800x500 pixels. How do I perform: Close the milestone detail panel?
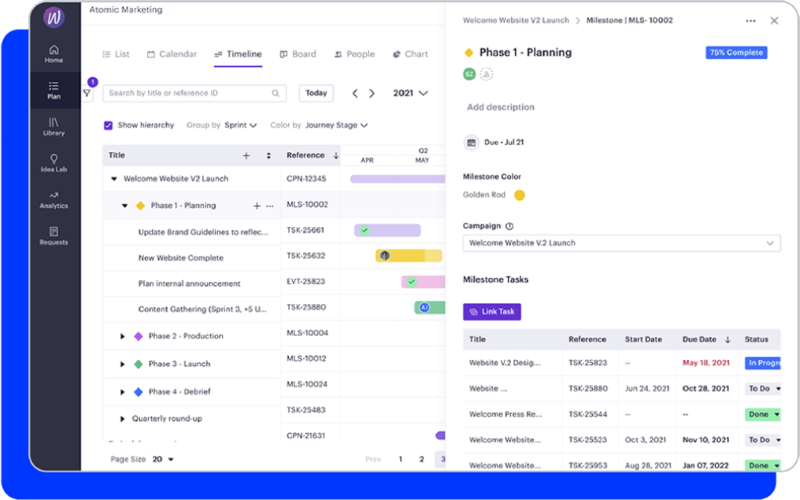click(774, 20)
